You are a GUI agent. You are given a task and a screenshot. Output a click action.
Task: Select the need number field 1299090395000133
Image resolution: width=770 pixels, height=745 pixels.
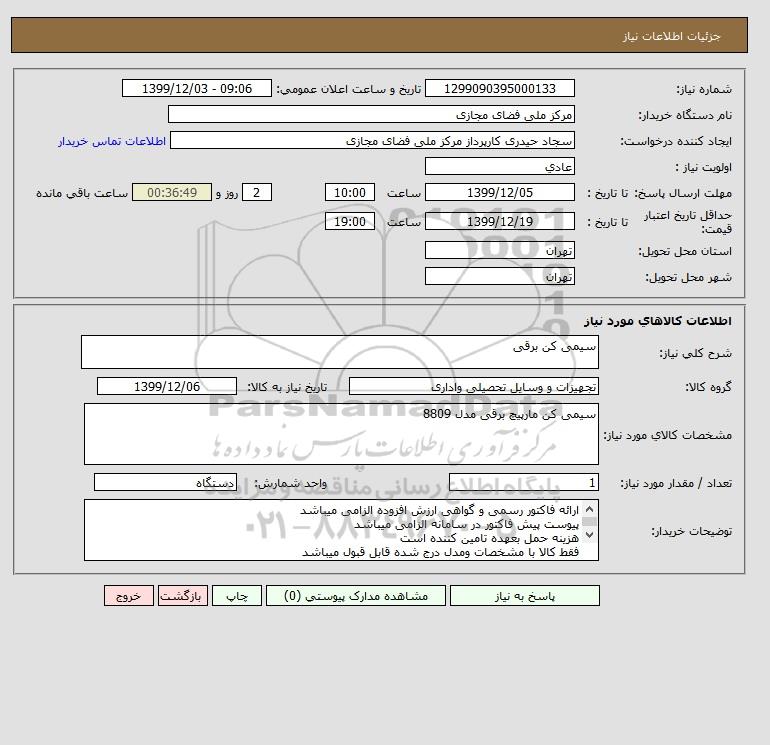tap(499, 88)
